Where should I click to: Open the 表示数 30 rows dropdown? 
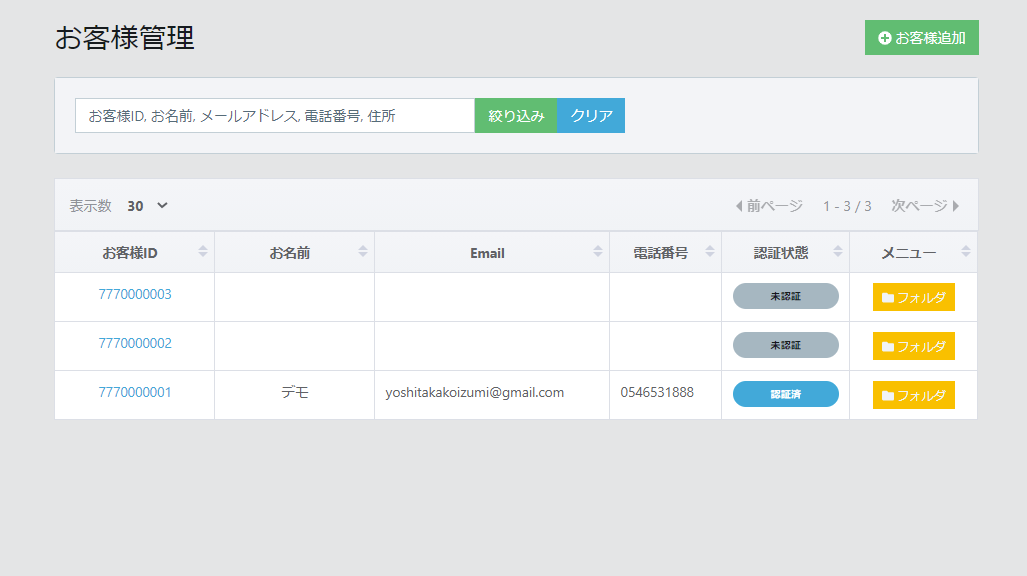[x=148, y=206]
